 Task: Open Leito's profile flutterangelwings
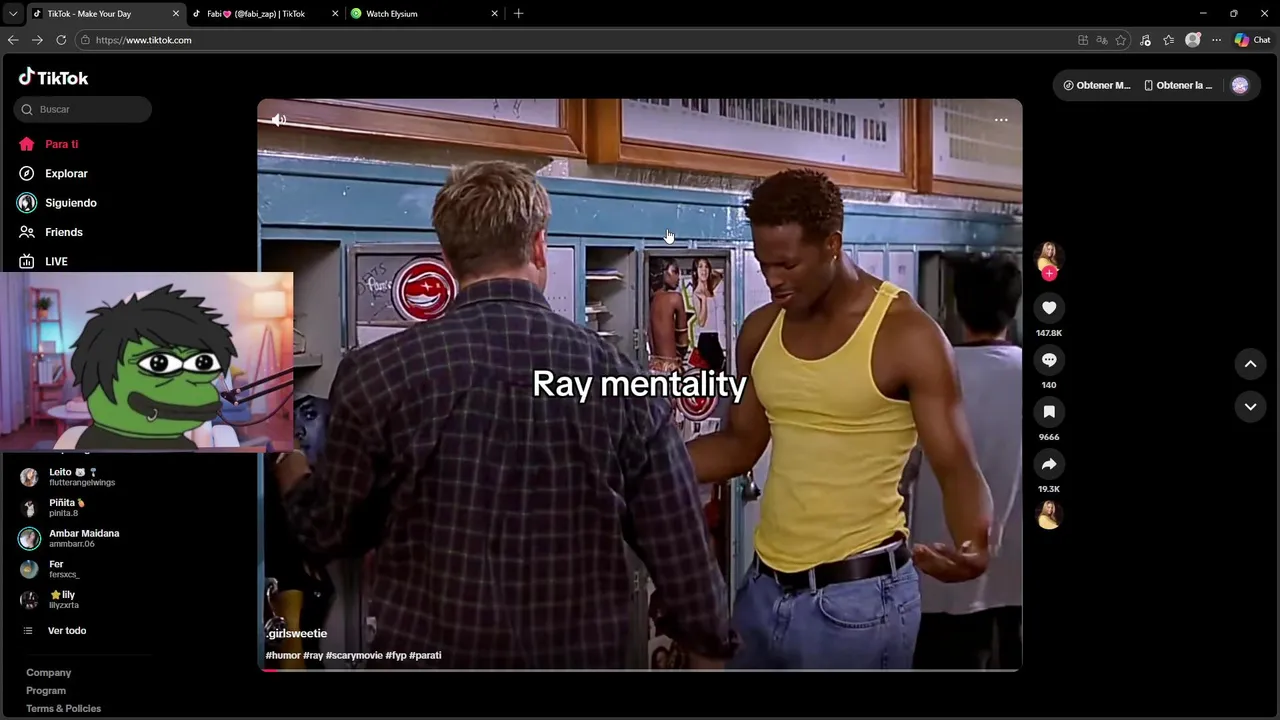(x=83, y=477)
